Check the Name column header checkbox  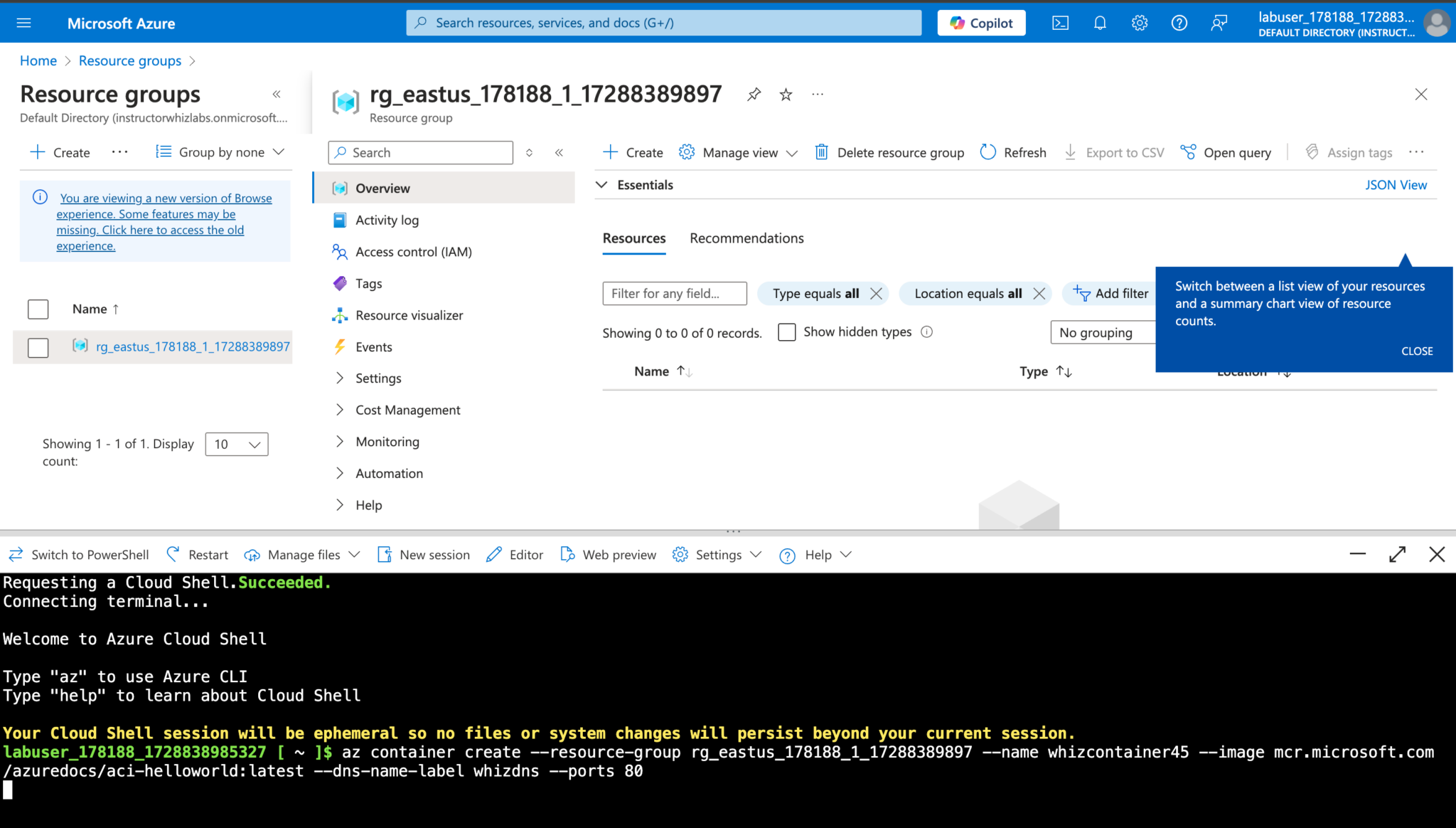click(x=38, y=309)
